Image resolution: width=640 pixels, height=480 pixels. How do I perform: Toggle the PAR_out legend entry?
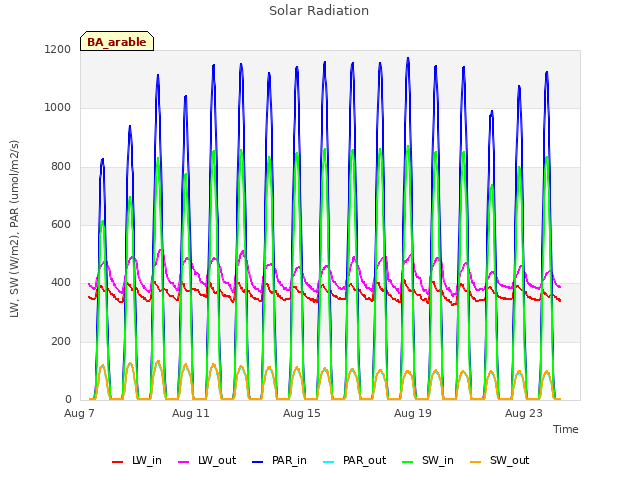(x=354, y=461)
